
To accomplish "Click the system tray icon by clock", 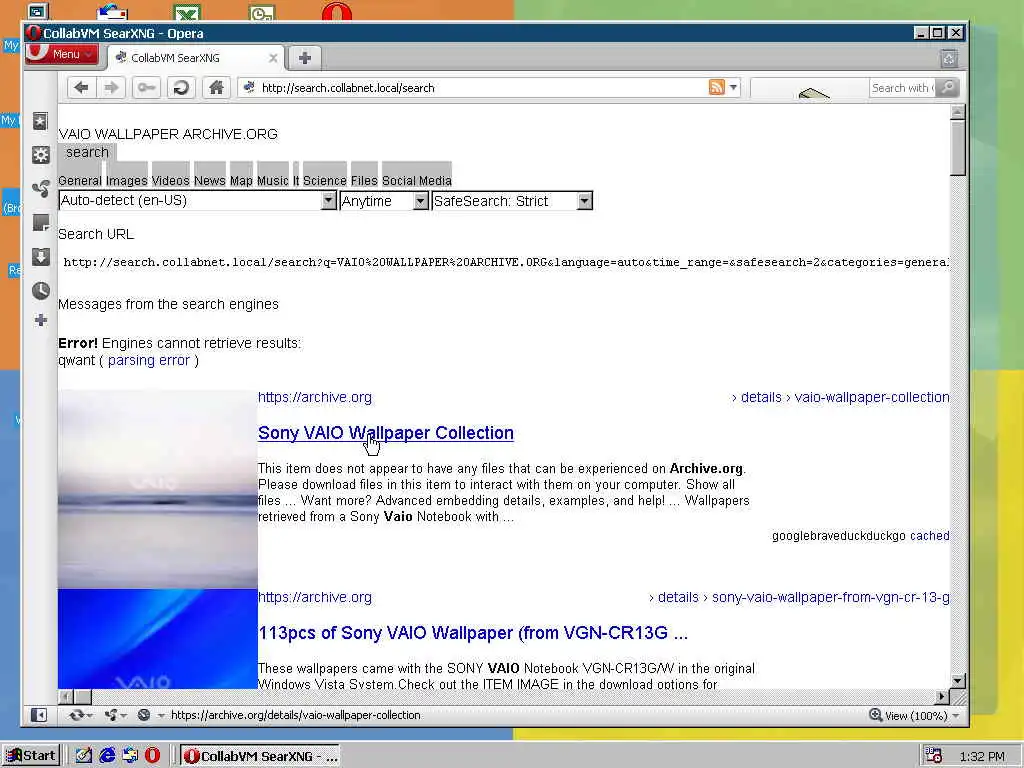I will (x=933, y=756).
